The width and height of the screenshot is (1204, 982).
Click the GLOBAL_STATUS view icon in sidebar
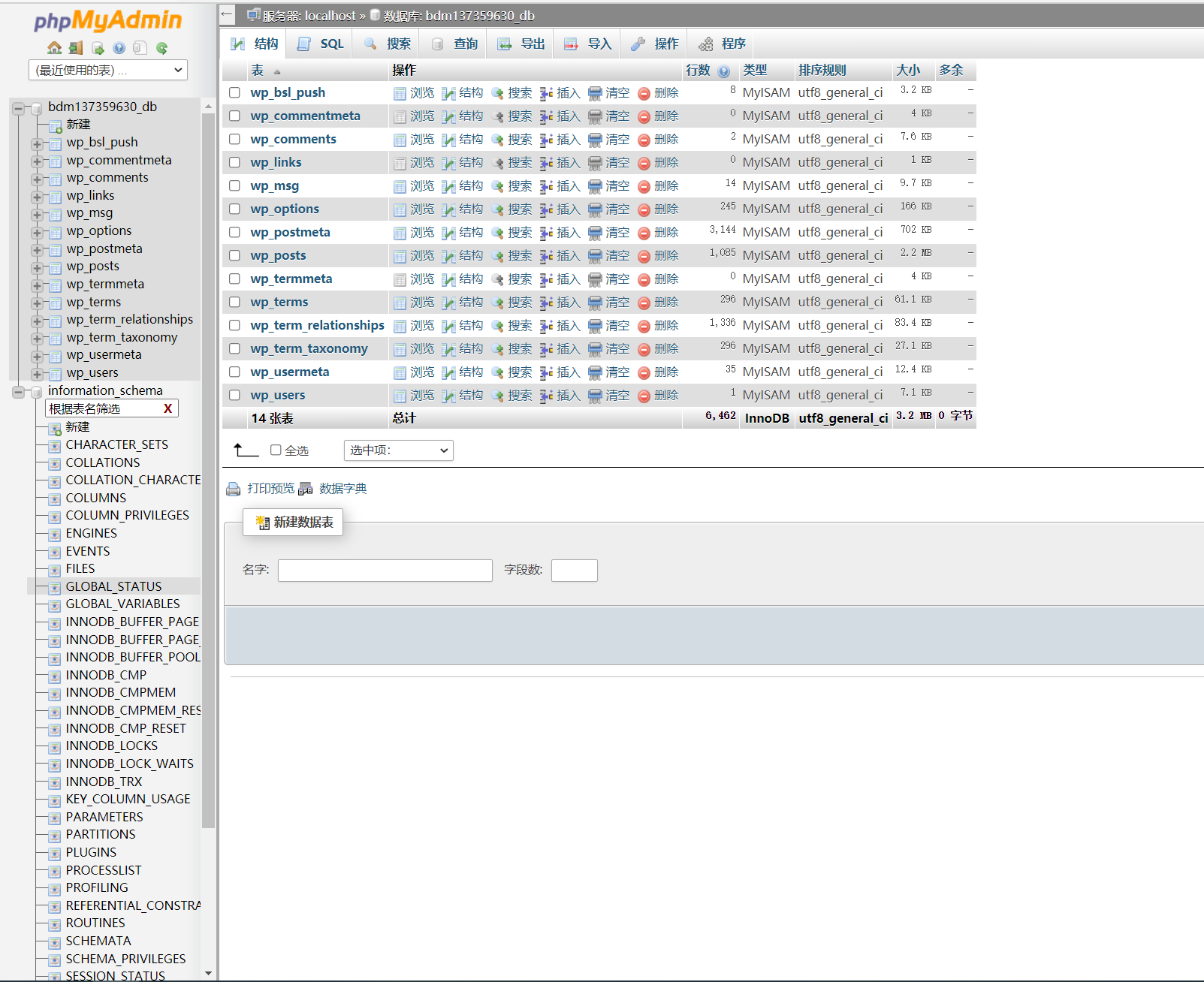54,588
